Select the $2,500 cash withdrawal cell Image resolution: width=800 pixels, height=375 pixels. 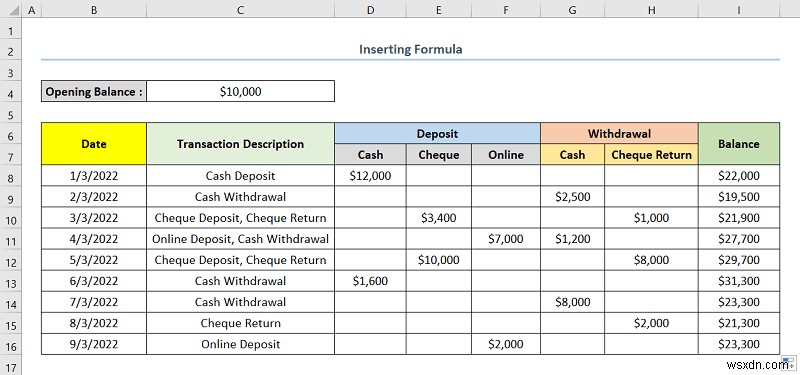(x=572, y=196)
